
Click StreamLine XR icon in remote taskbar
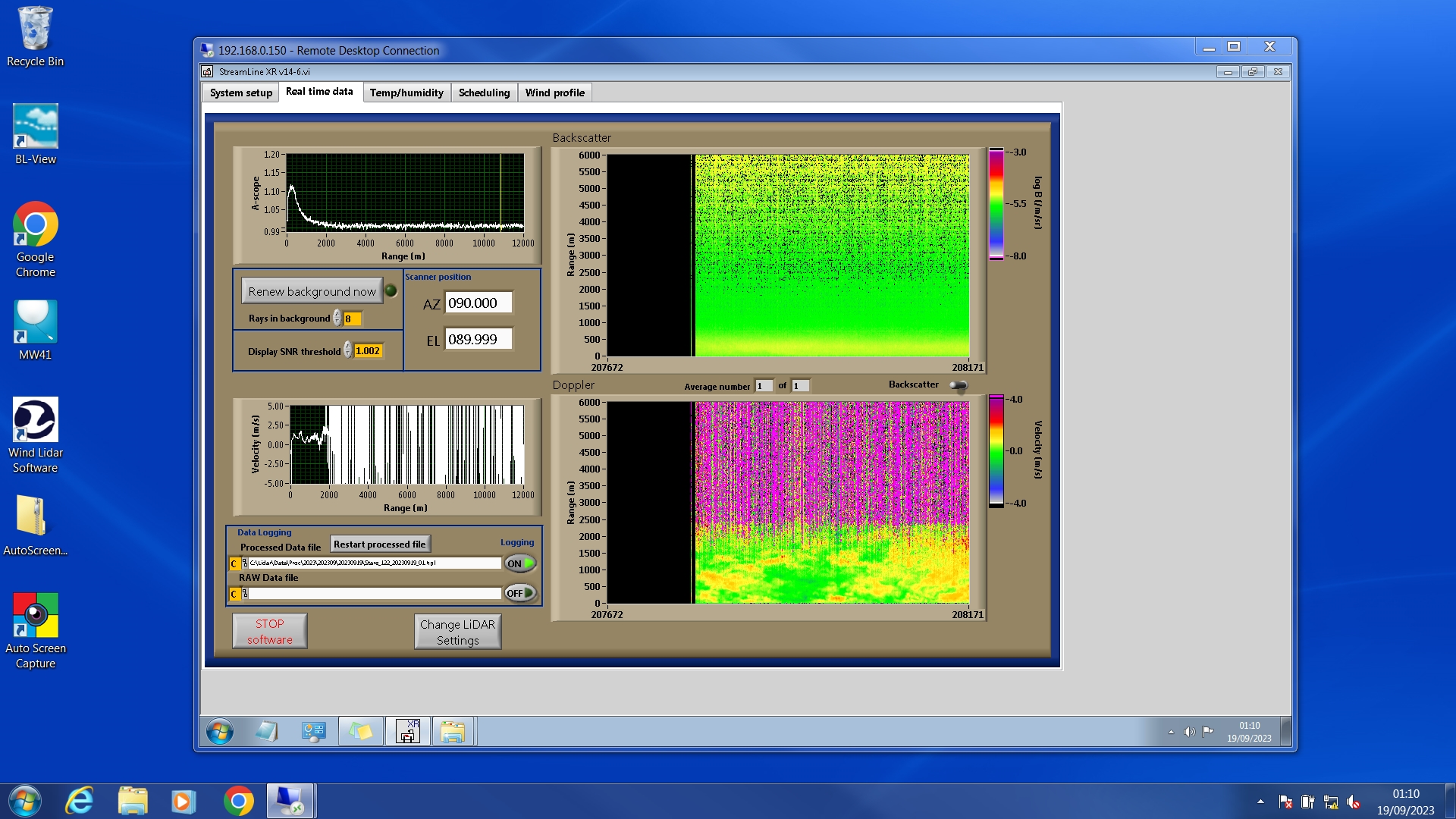[408, 732]
